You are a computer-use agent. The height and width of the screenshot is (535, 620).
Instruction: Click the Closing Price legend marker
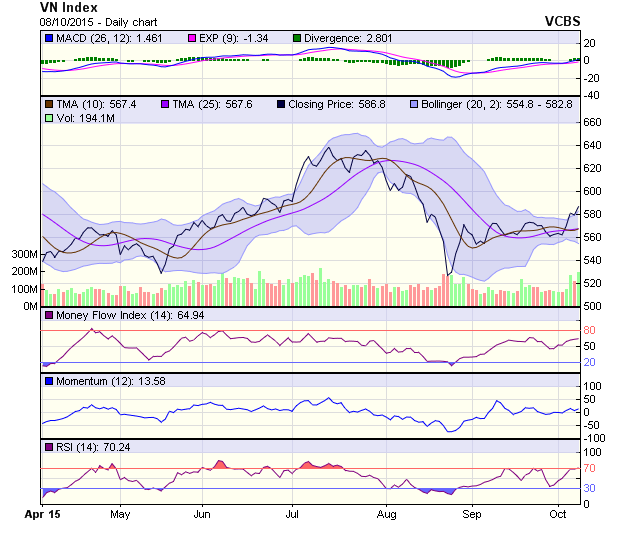tap(282, 103)
